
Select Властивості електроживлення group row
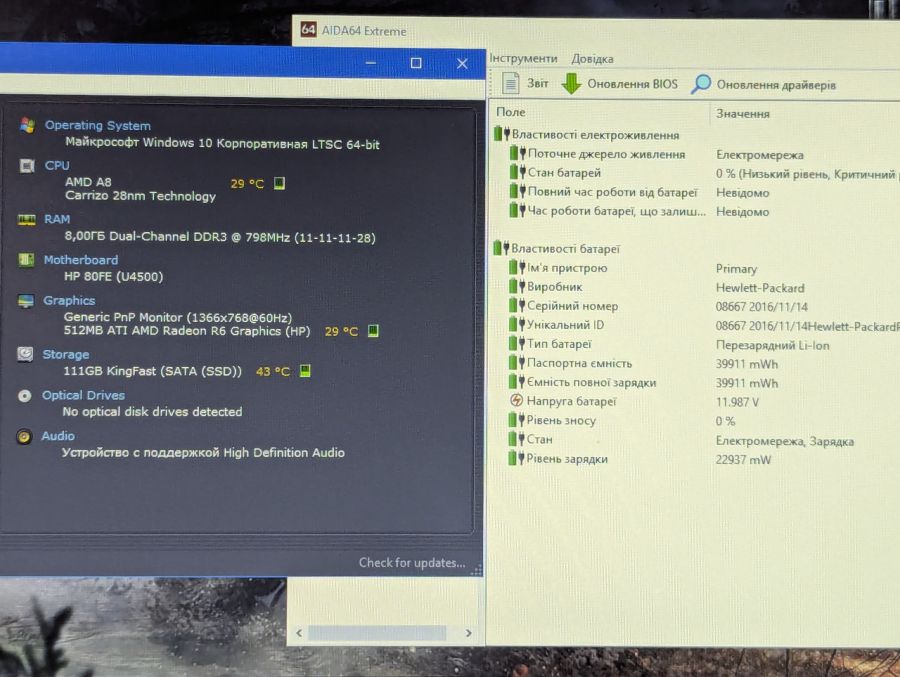[x=595, y=134]
